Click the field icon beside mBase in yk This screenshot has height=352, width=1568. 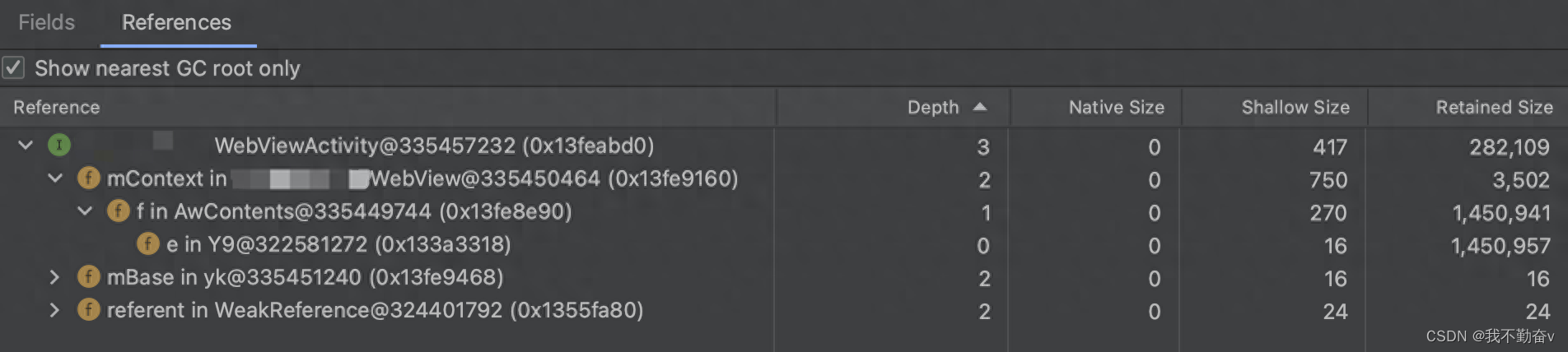[x=88, y=276]
